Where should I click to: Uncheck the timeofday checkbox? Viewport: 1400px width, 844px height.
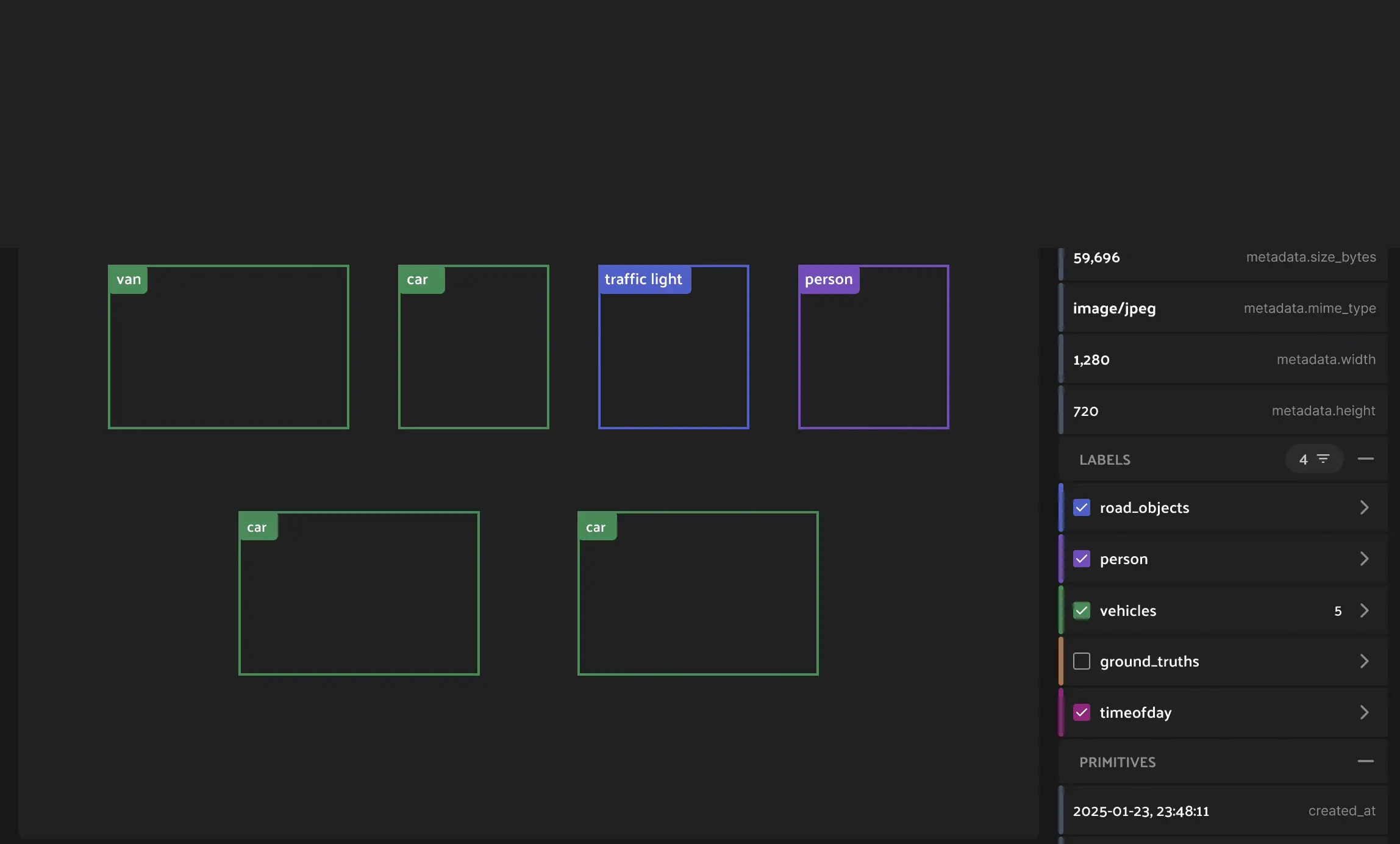pyautogui.click(x=1081, y=713)
